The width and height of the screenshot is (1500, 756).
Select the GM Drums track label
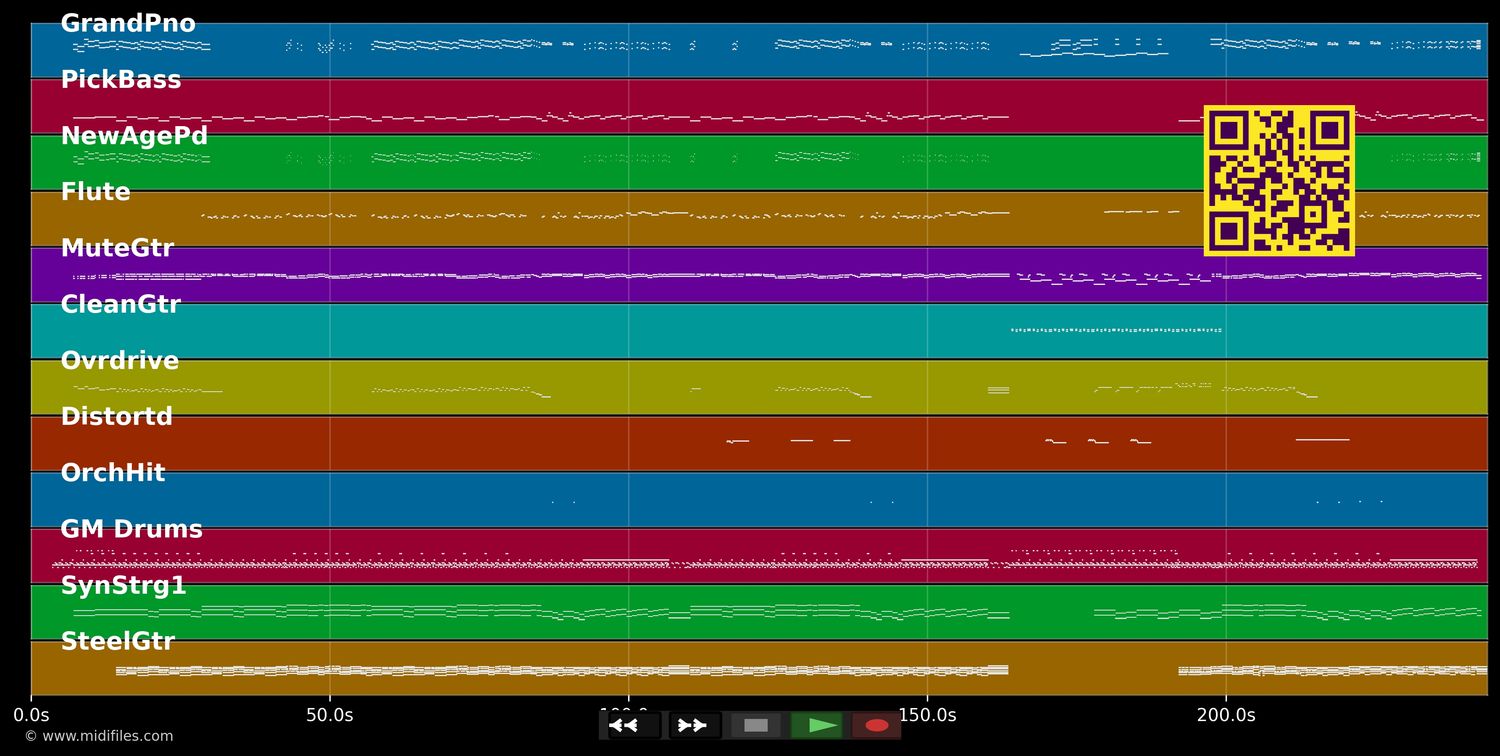pos(131,529)
